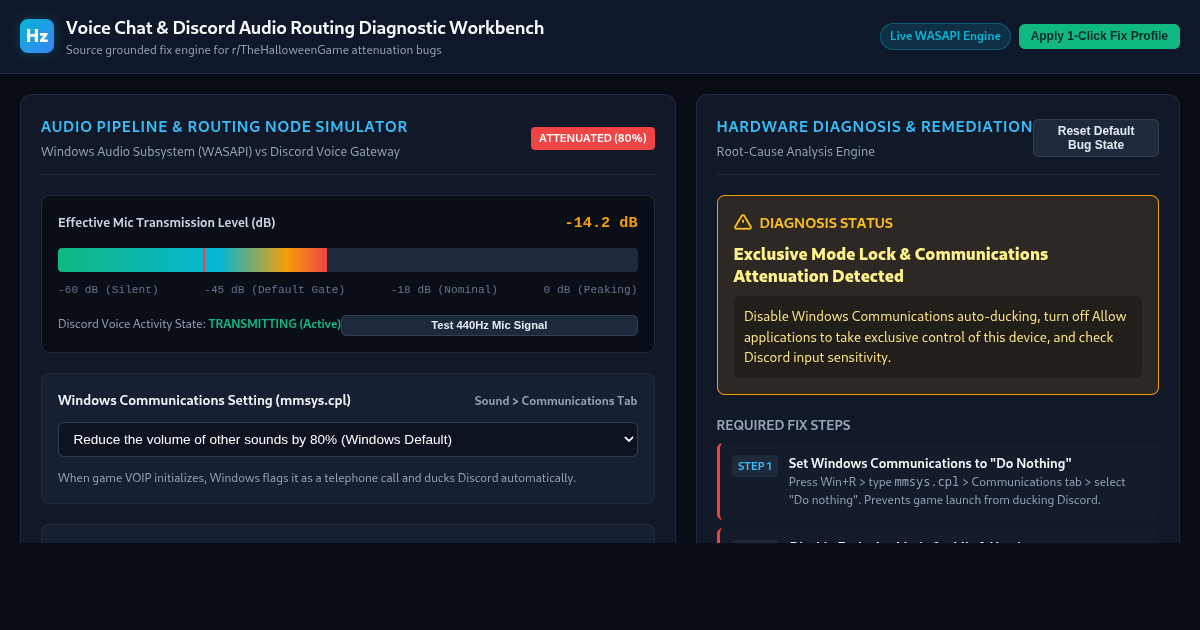Click the "REQUIRED FIX STEPS" heading
Viewport: 1200px width, 630px height.
pos(784,425)
